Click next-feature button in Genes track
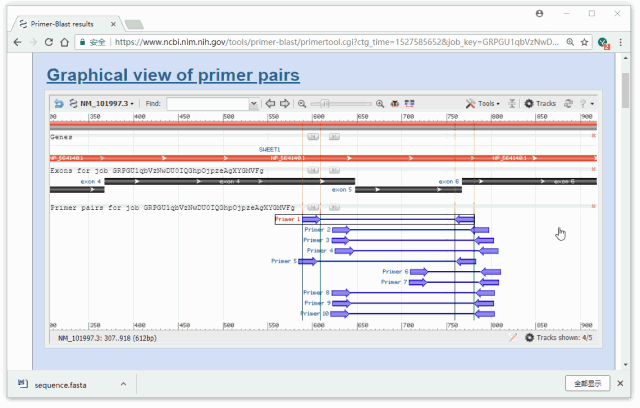The width and height of the screenshot is (640, 408). (x=334, y=136)
